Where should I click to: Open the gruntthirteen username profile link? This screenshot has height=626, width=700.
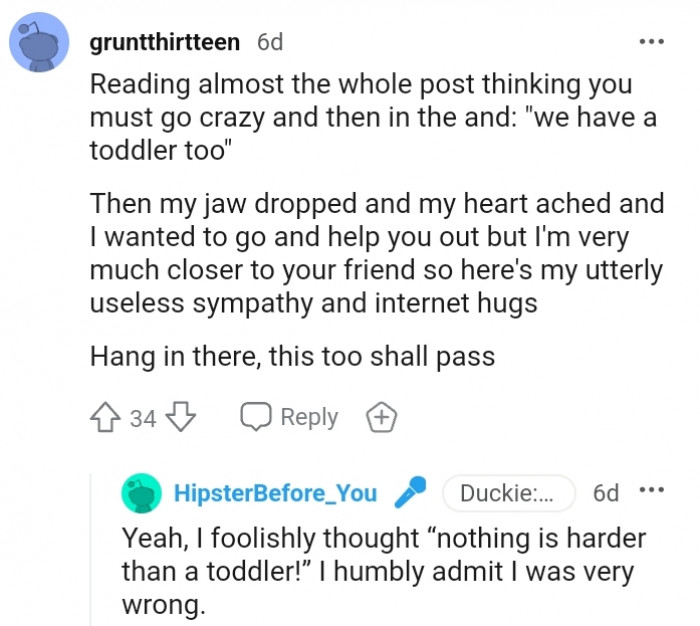(165, 42)
